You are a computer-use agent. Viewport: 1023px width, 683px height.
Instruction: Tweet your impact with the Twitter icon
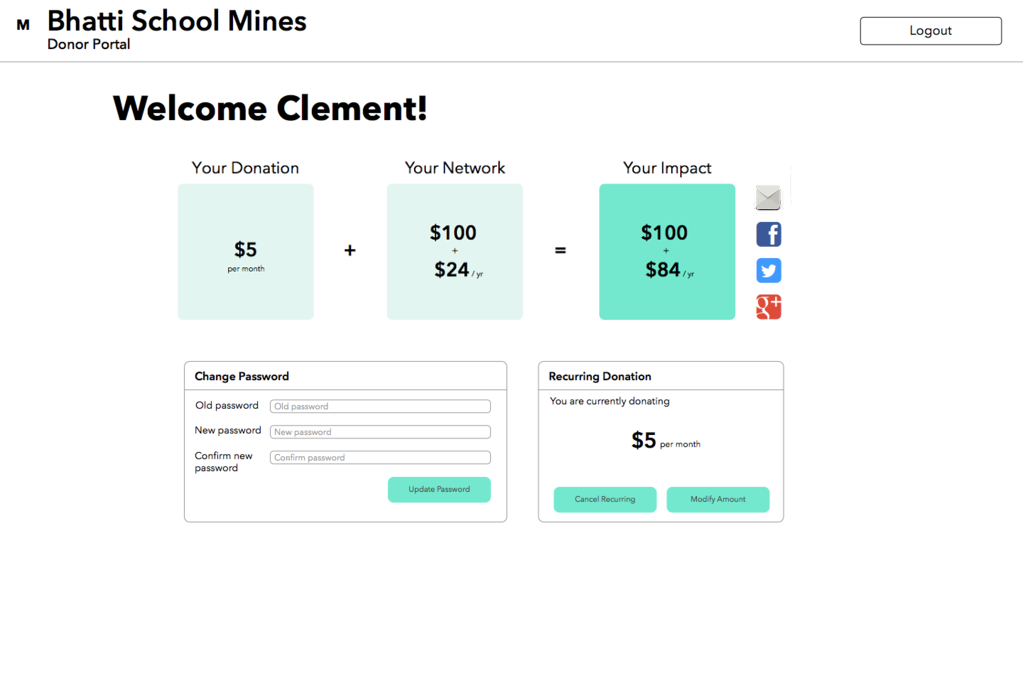[x=769, y=270]
